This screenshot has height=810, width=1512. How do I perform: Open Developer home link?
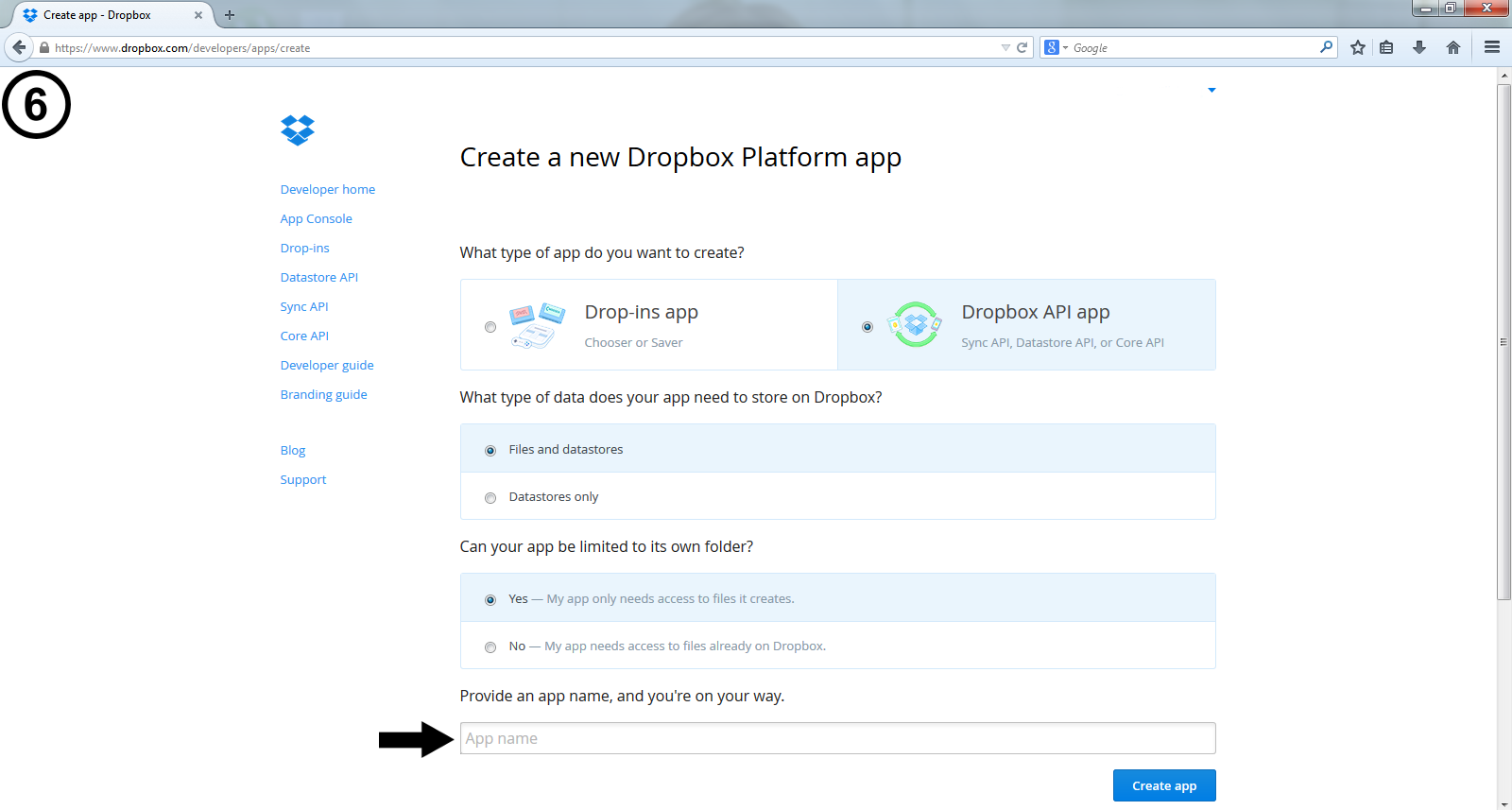point(328,189)
